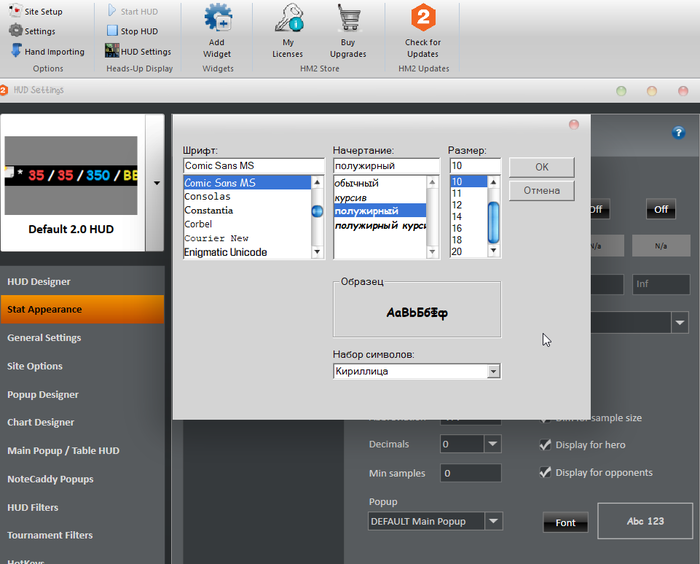Click the Начертание style field
Image resolution: width=700 pixels, height=564 pixels.
(x=386, y=166)
